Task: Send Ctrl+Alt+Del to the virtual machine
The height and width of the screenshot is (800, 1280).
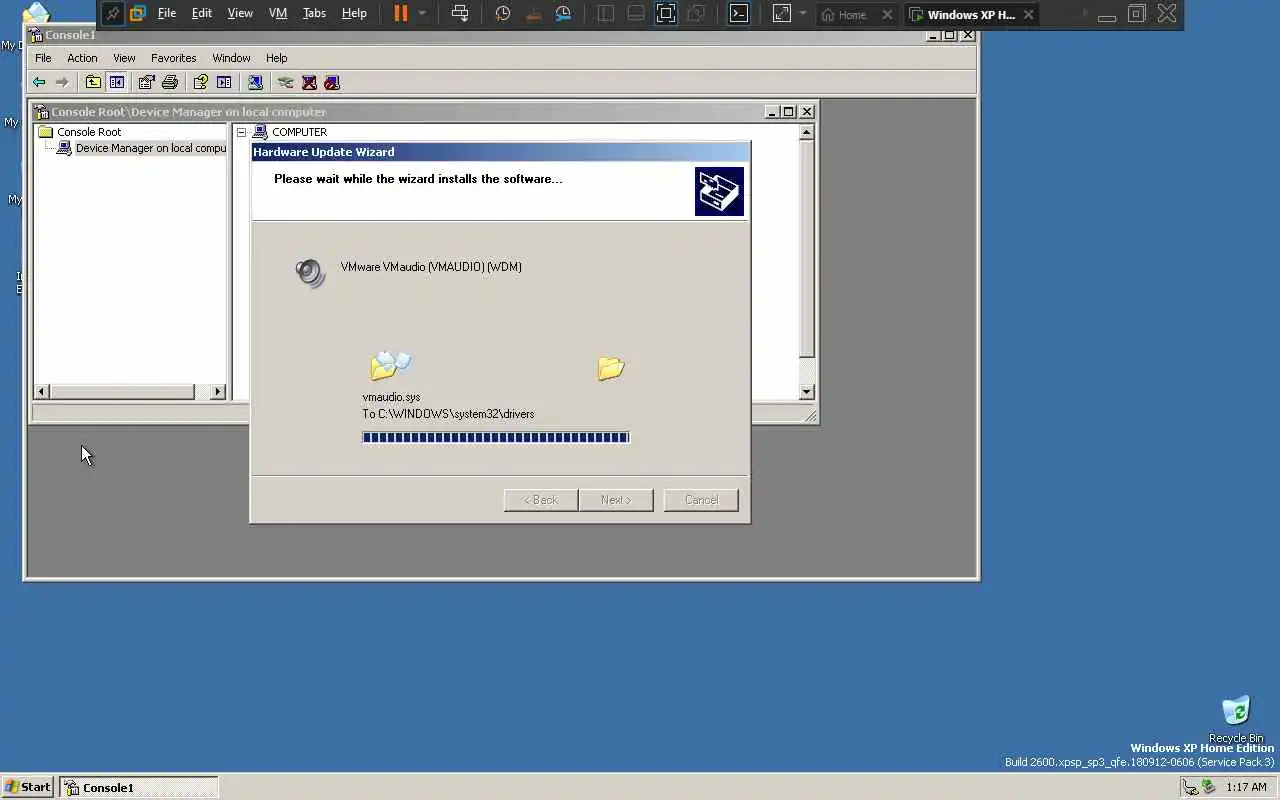Action: click(x=460, y=14)
